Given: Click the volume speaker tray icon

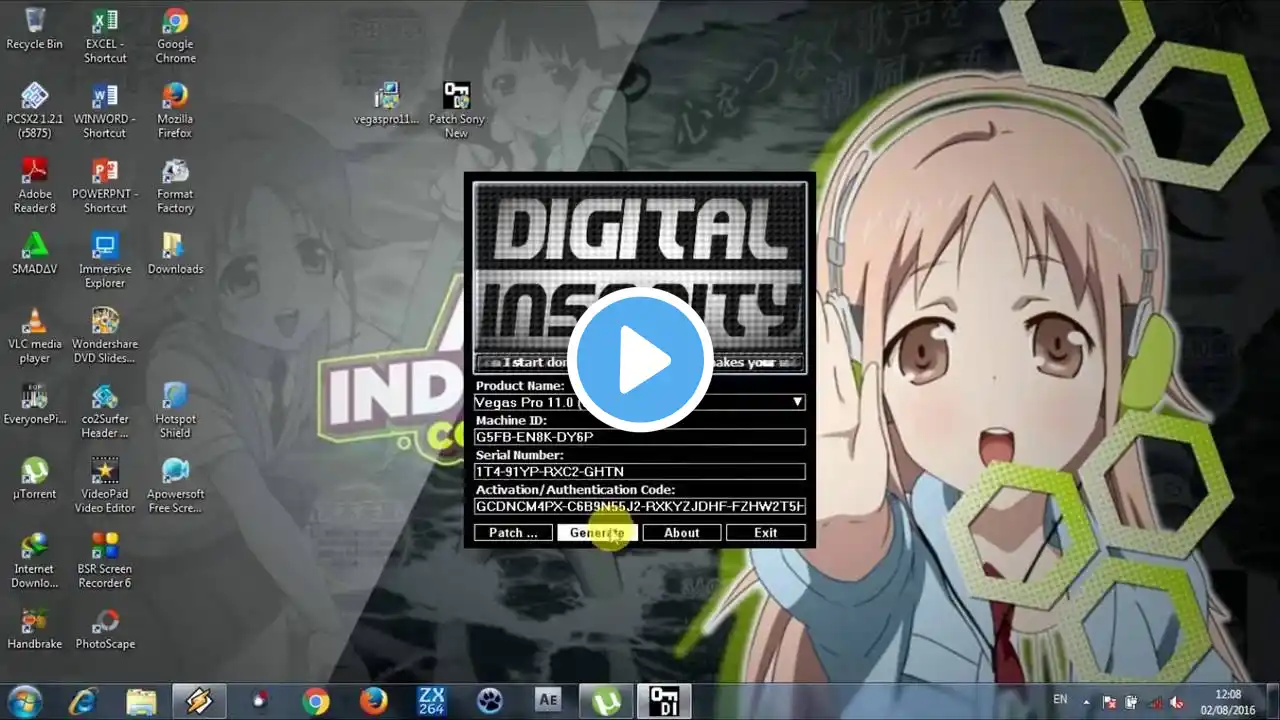Looking at the screenshot, I should click(1177, 702).
